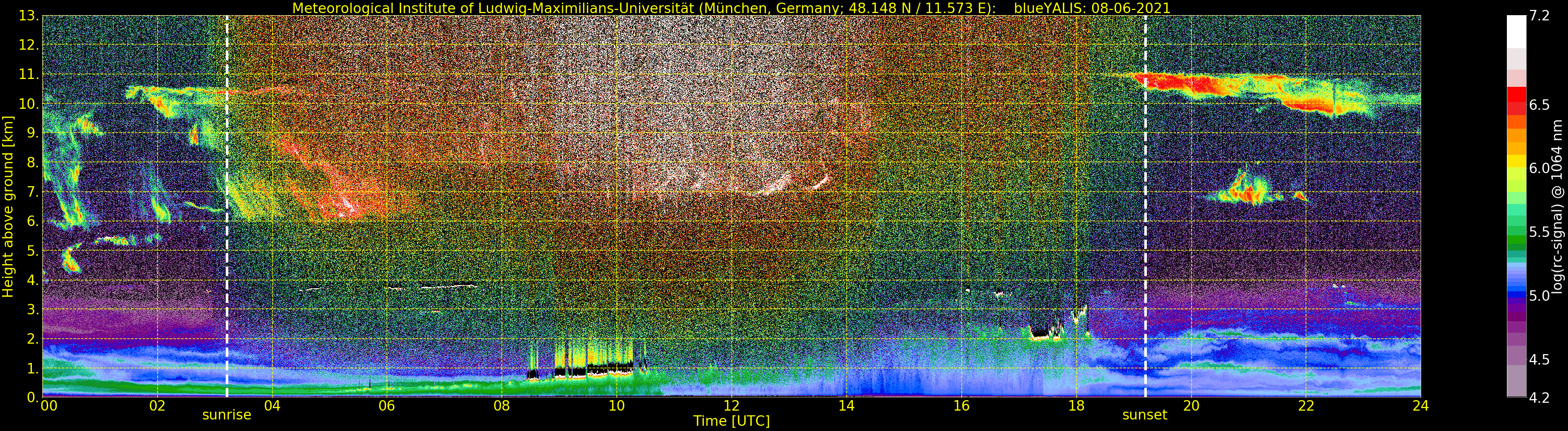
Task: Click the '11.' tick on the height axis
Action: [29, 74]
